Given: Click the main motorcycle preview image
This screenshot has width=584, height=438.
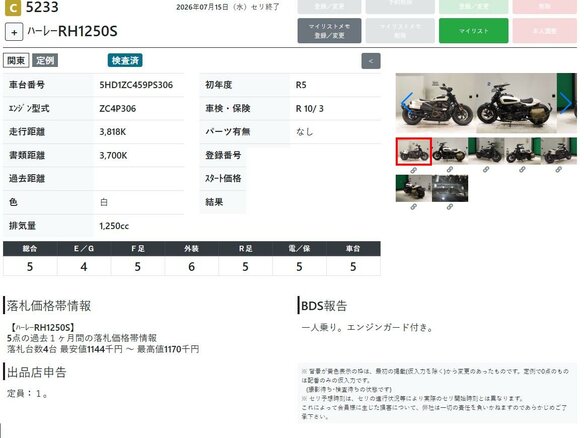Looking at the screenshot, I should (486, 103).
